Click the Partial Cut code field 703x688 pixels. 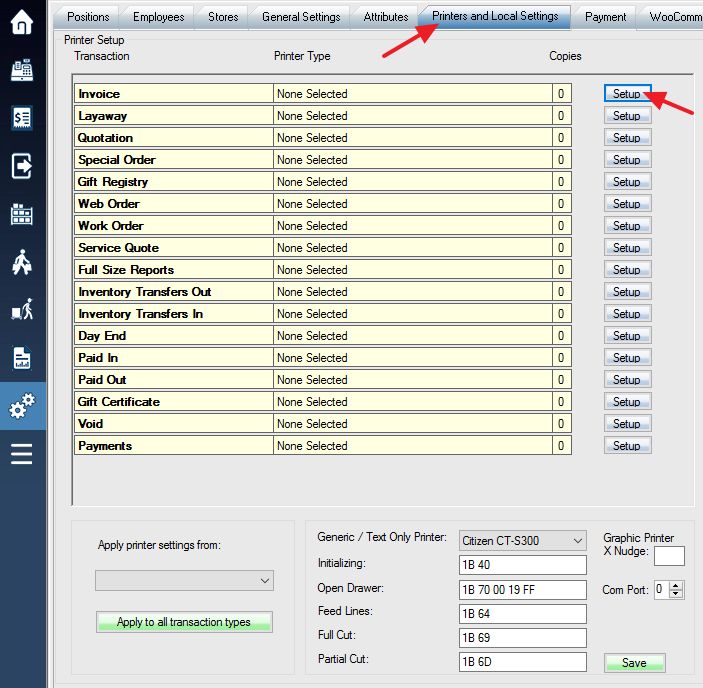tap(523, 662)
